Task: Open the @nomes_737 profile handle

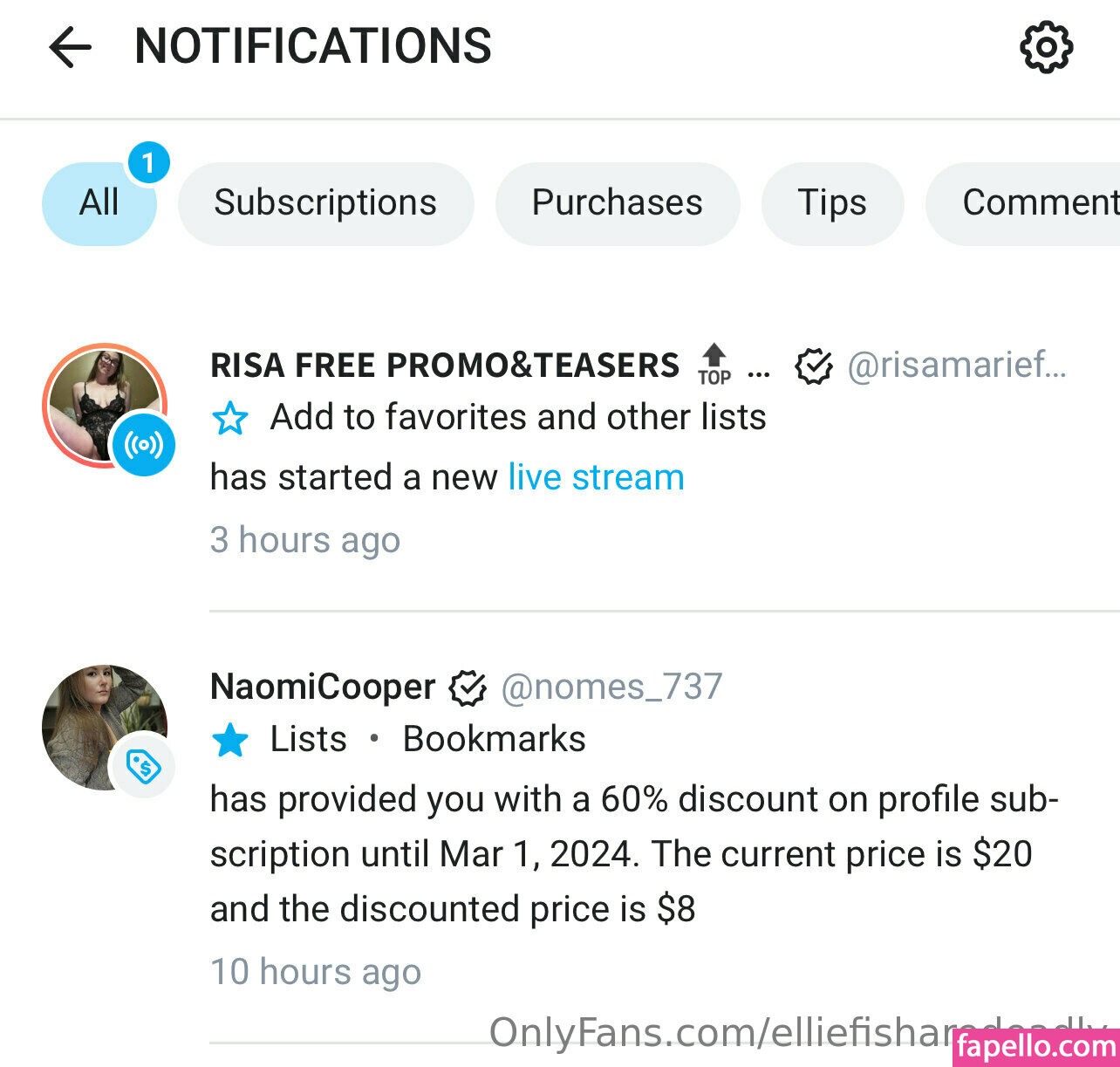Action: point(611,687)
